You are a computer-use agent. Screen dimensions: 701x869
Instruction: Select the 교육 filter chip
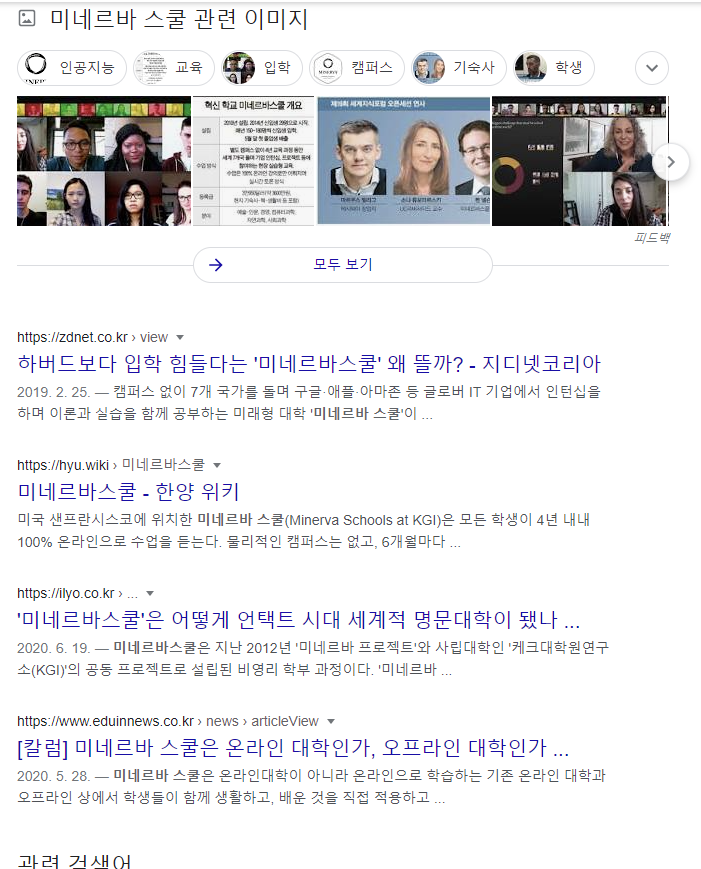coord(174,68)
